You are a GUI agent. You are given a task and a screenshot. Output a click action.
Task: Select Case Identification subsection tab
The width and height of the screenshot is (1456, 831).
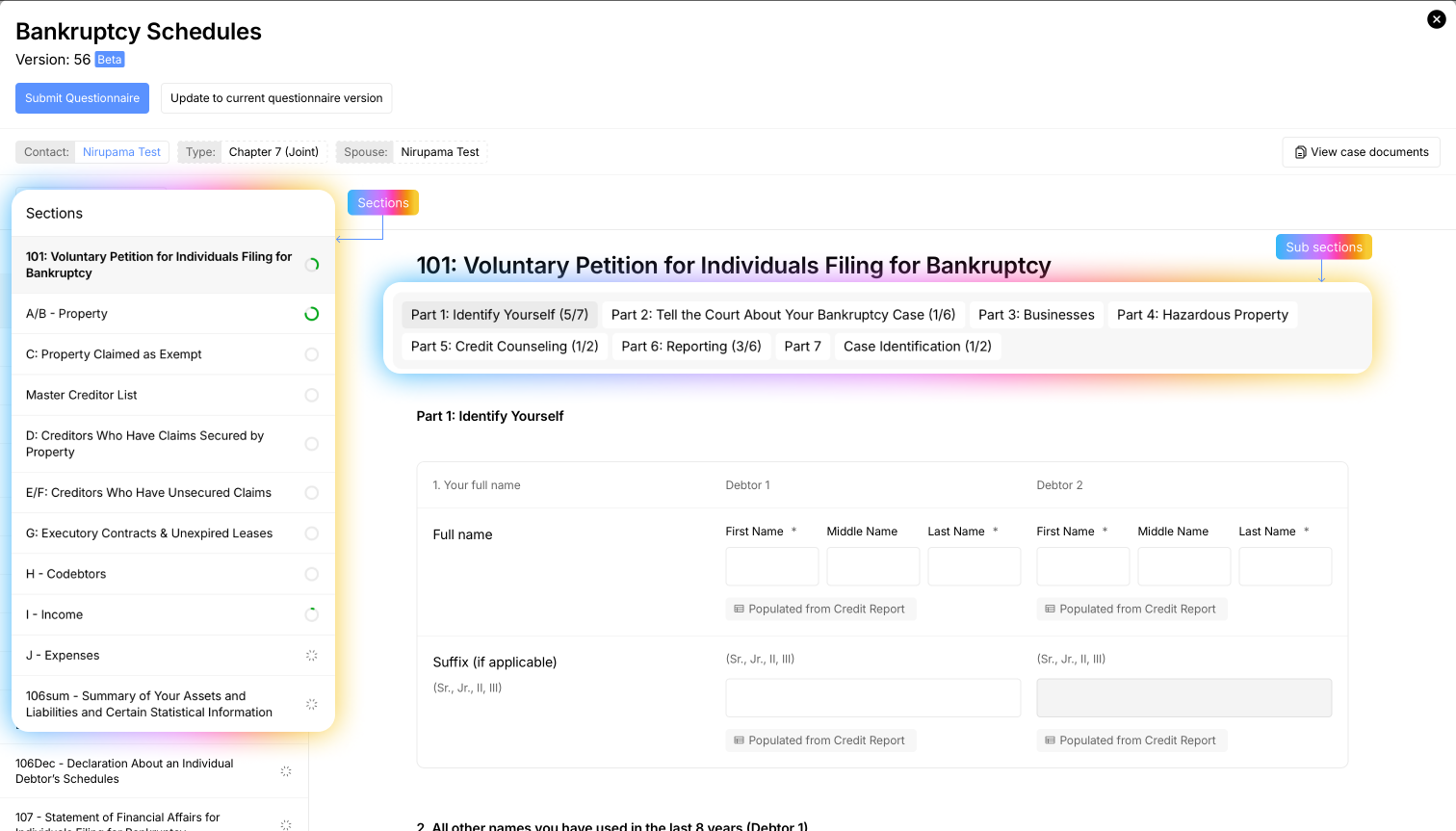point(917,347)
